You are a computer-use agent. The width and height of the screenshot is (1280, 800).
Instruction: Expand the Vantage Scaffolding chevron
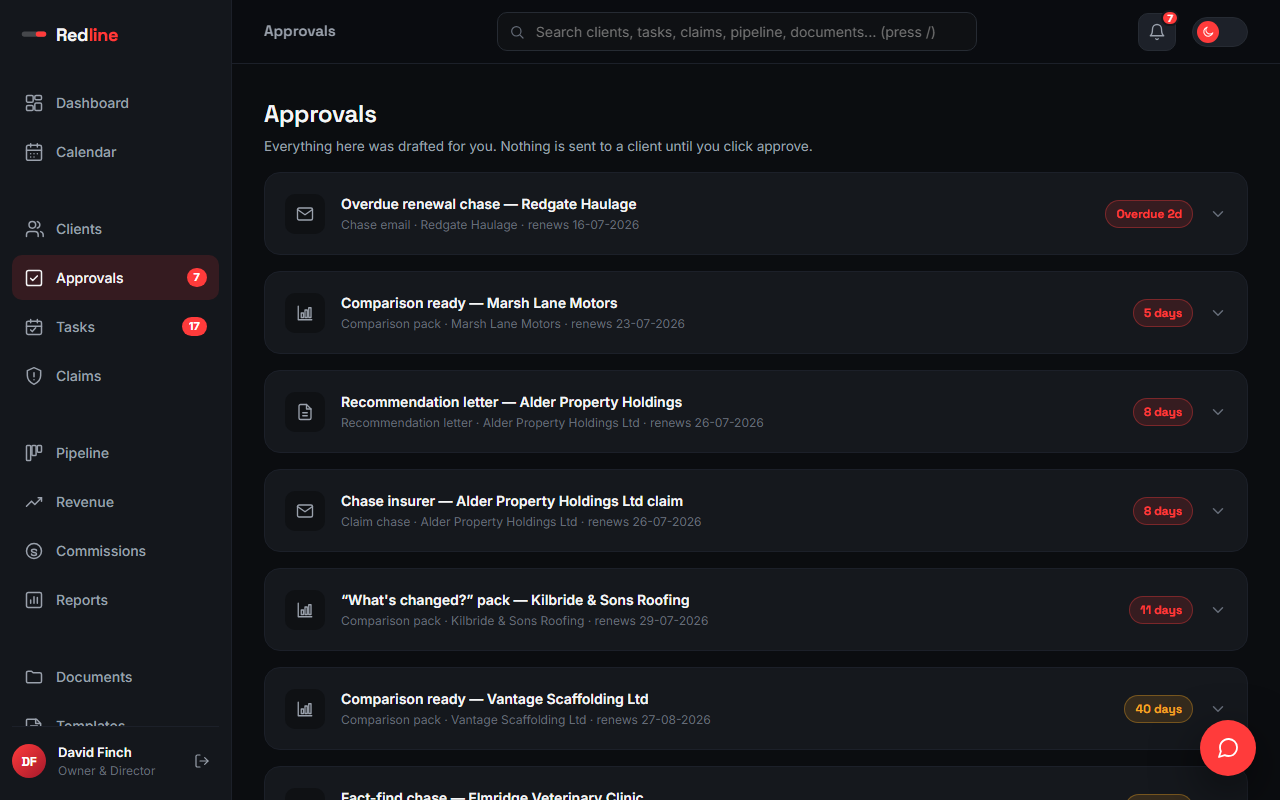point(1218,709)
